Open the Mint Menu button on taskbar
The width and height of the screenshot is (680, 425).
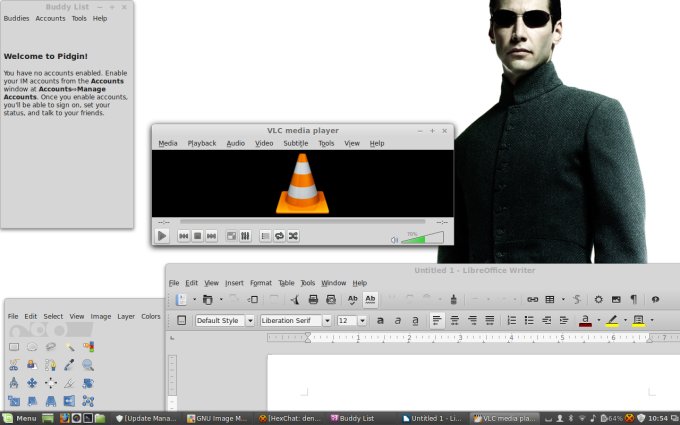coord(20,418)
